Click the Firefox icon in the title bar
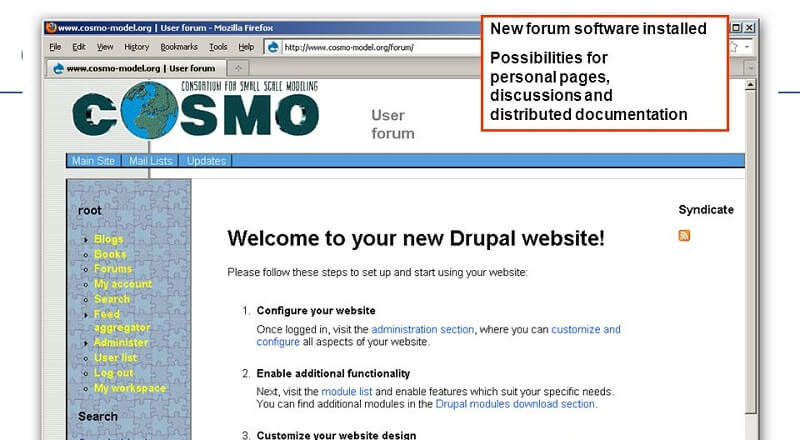 (52, 28)
